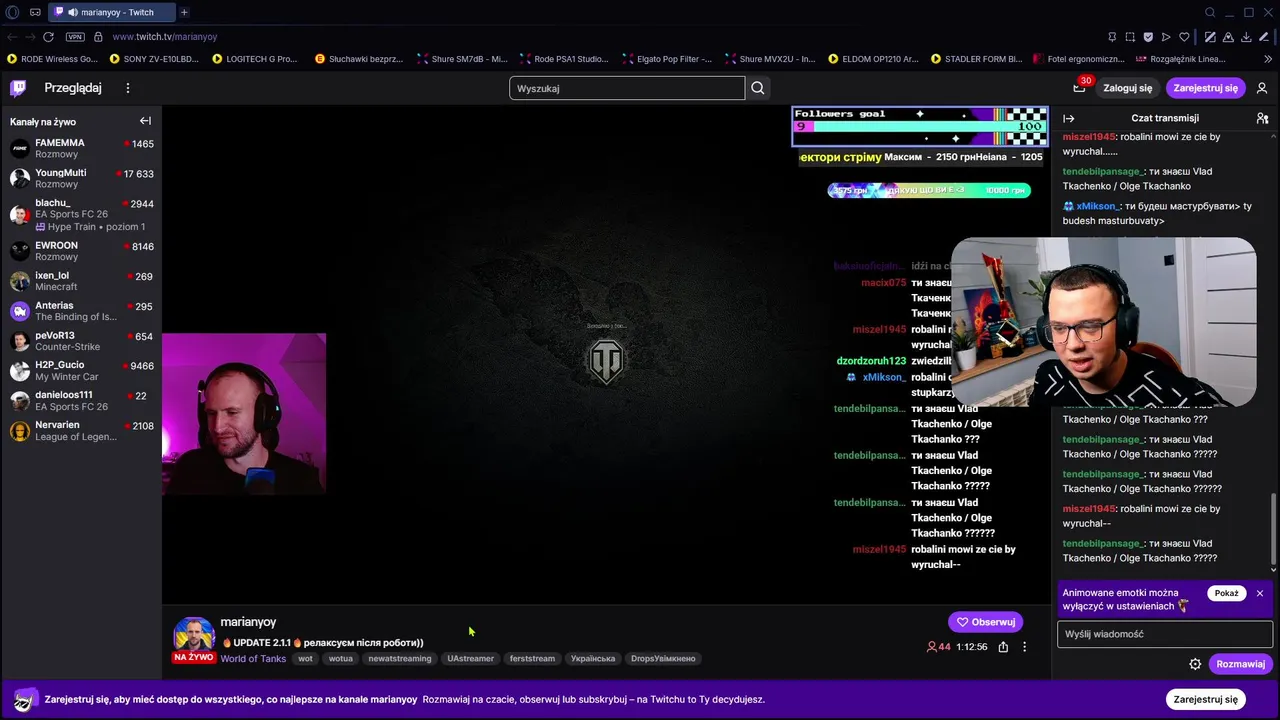This screenshot has height=720, width=1280.
Task: Click the wot stream tag
Action: [306, 659]
